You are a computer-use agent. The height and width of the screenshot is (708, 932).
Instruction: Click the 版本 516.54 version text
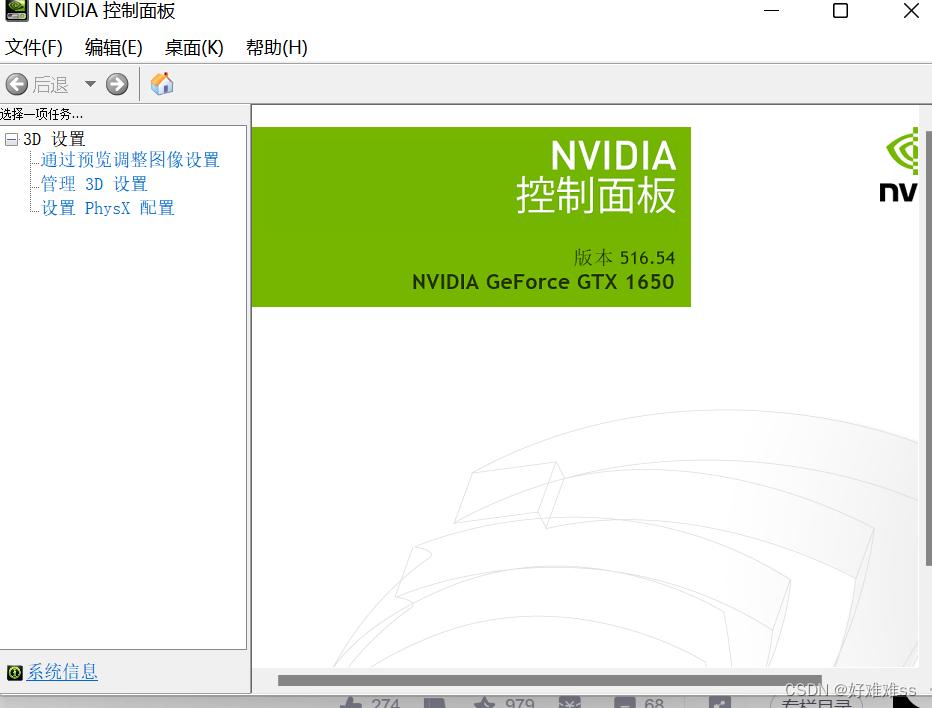coord(624,257)
